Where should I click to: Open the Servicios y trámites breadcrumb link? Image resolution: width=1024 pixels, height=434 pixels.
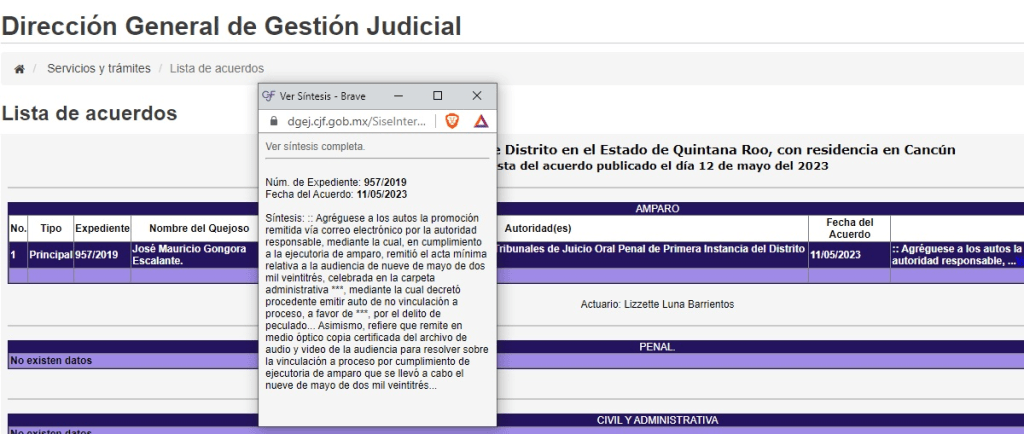tap(98, 69)
